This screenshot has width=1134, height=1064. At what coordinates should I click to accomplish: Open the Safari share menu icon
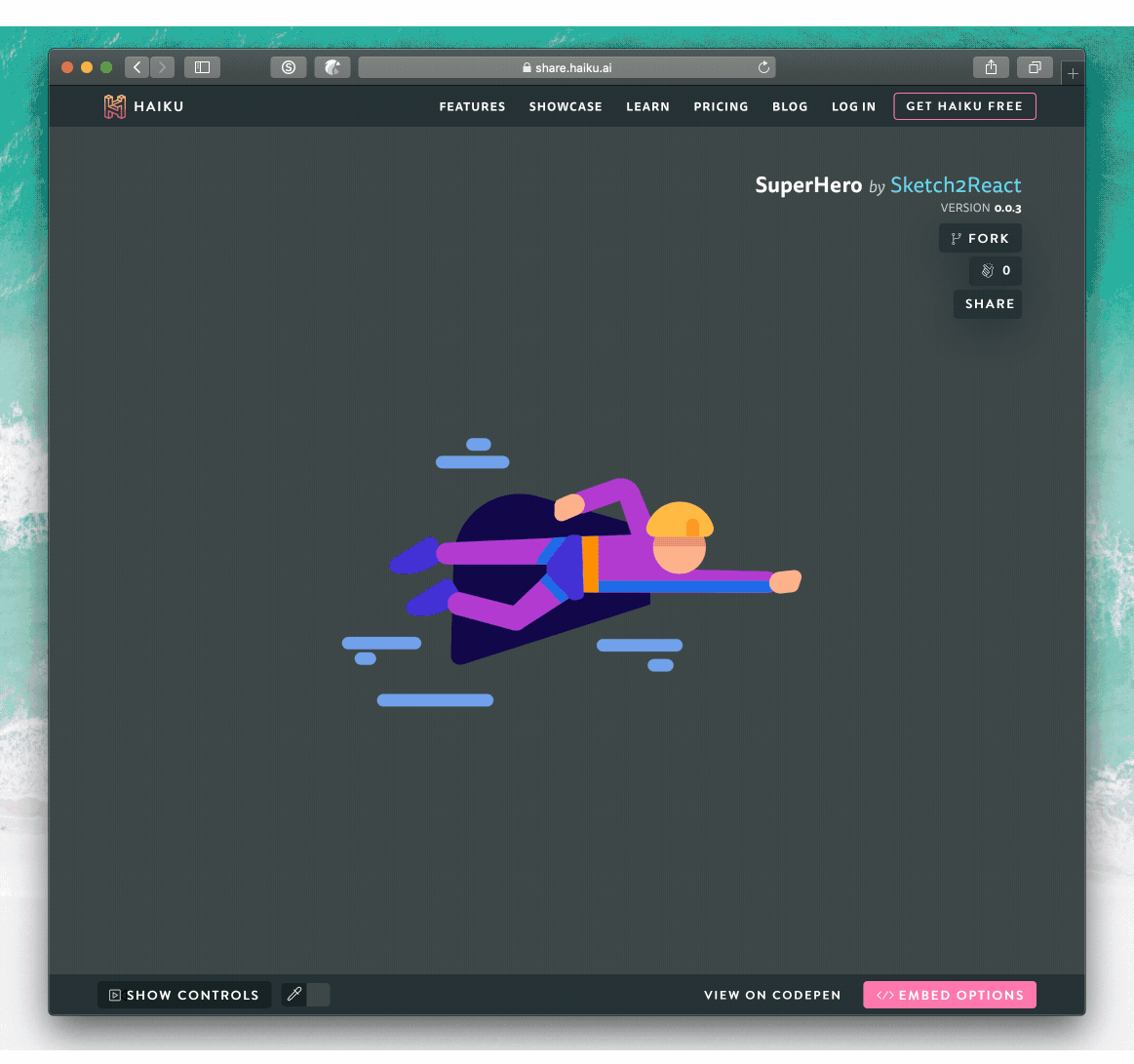pyautogui.click(x=991, y=67)
